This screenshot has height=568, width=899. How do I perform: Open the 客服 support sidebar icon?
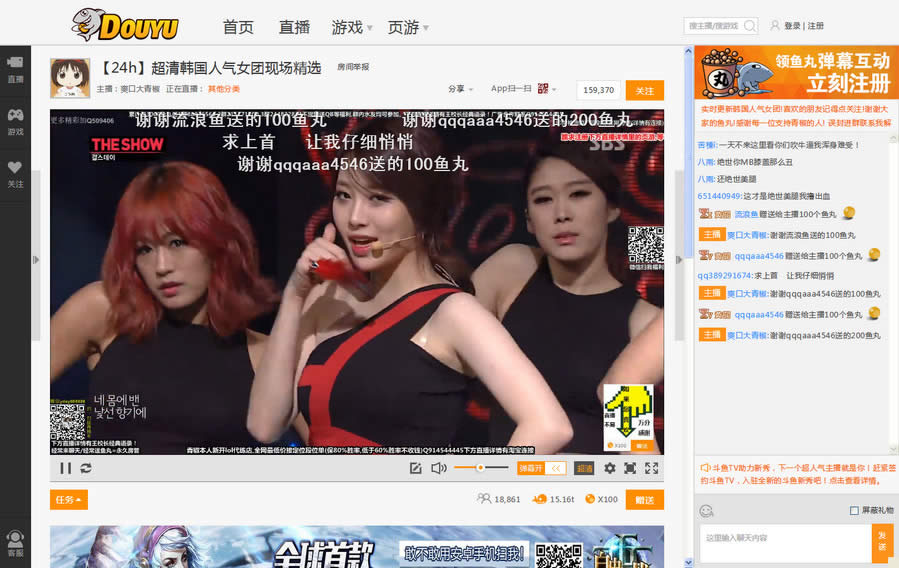coord(15,543)
